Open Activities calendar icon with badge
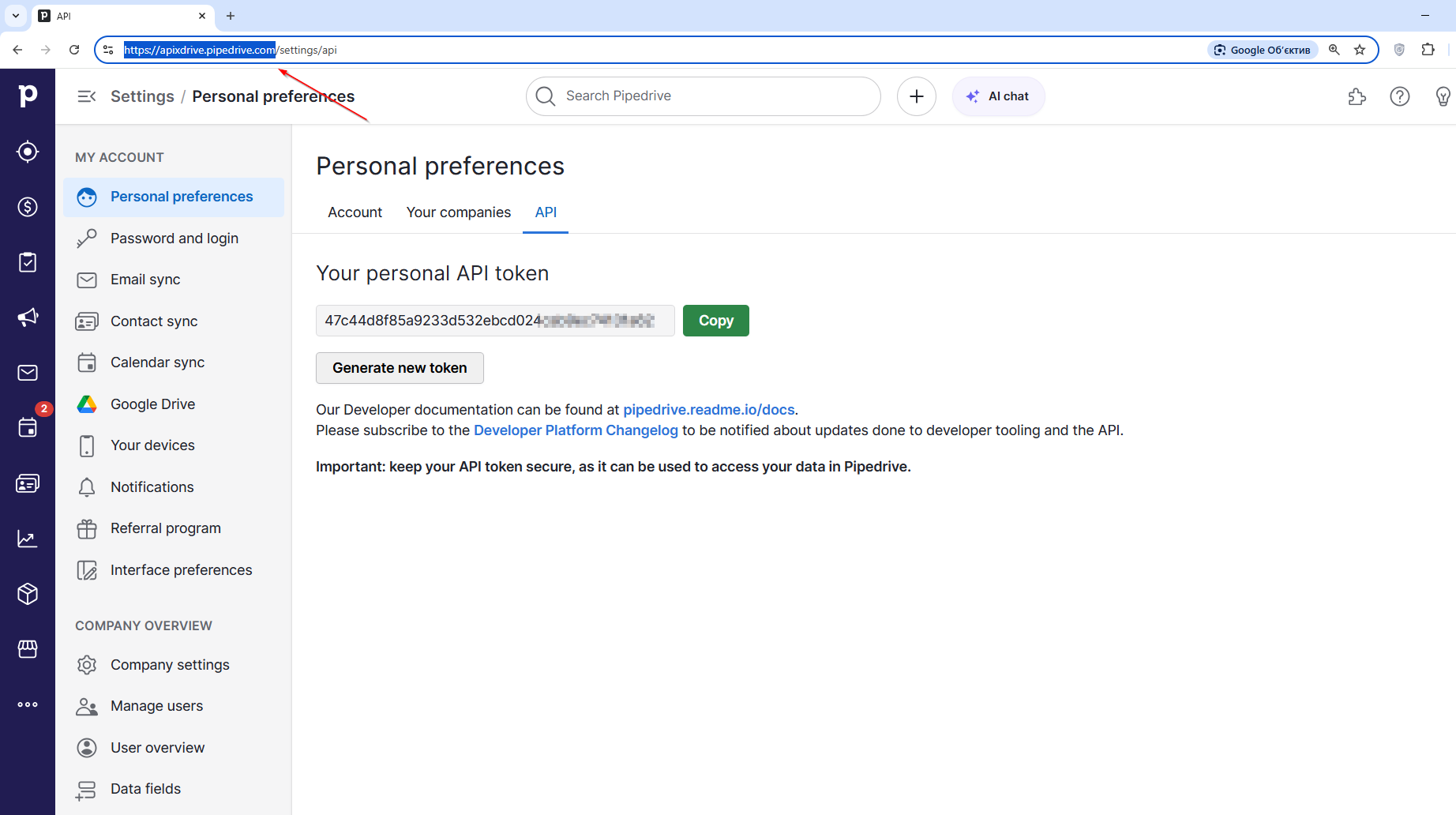The image size is (1456, 815). coord(28,427)
